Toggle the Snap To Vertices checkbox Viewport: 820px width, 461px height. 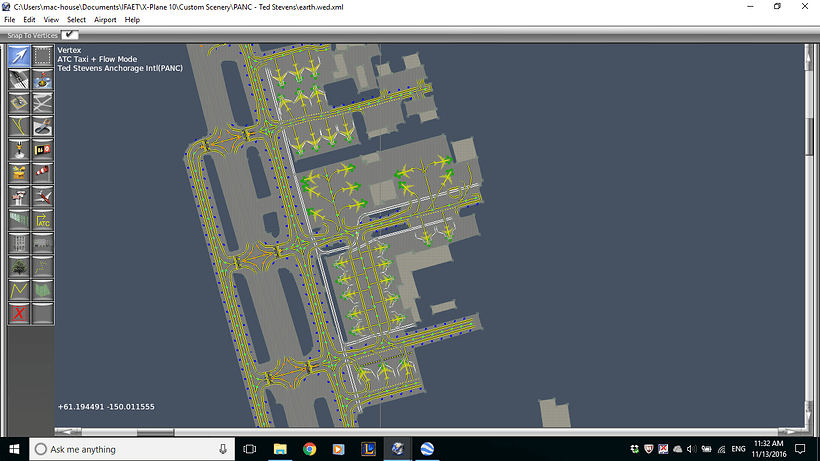(x=70, y=35)
